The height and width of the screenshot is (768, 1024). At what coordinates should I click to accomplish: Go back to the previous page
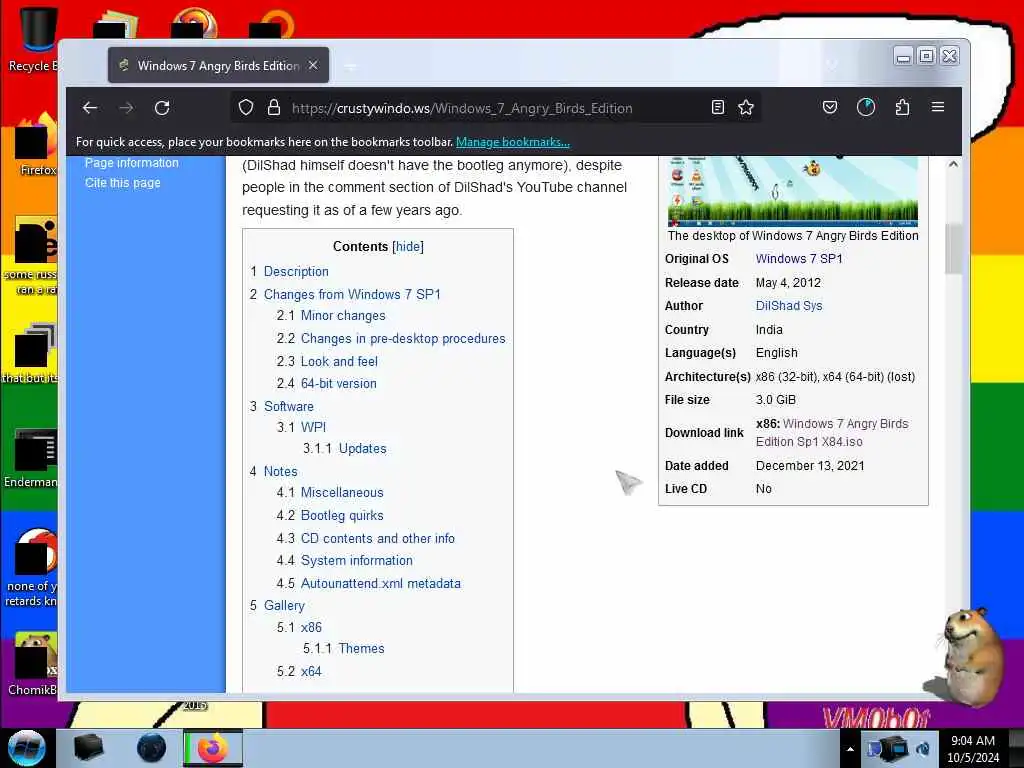pos(89,108)
